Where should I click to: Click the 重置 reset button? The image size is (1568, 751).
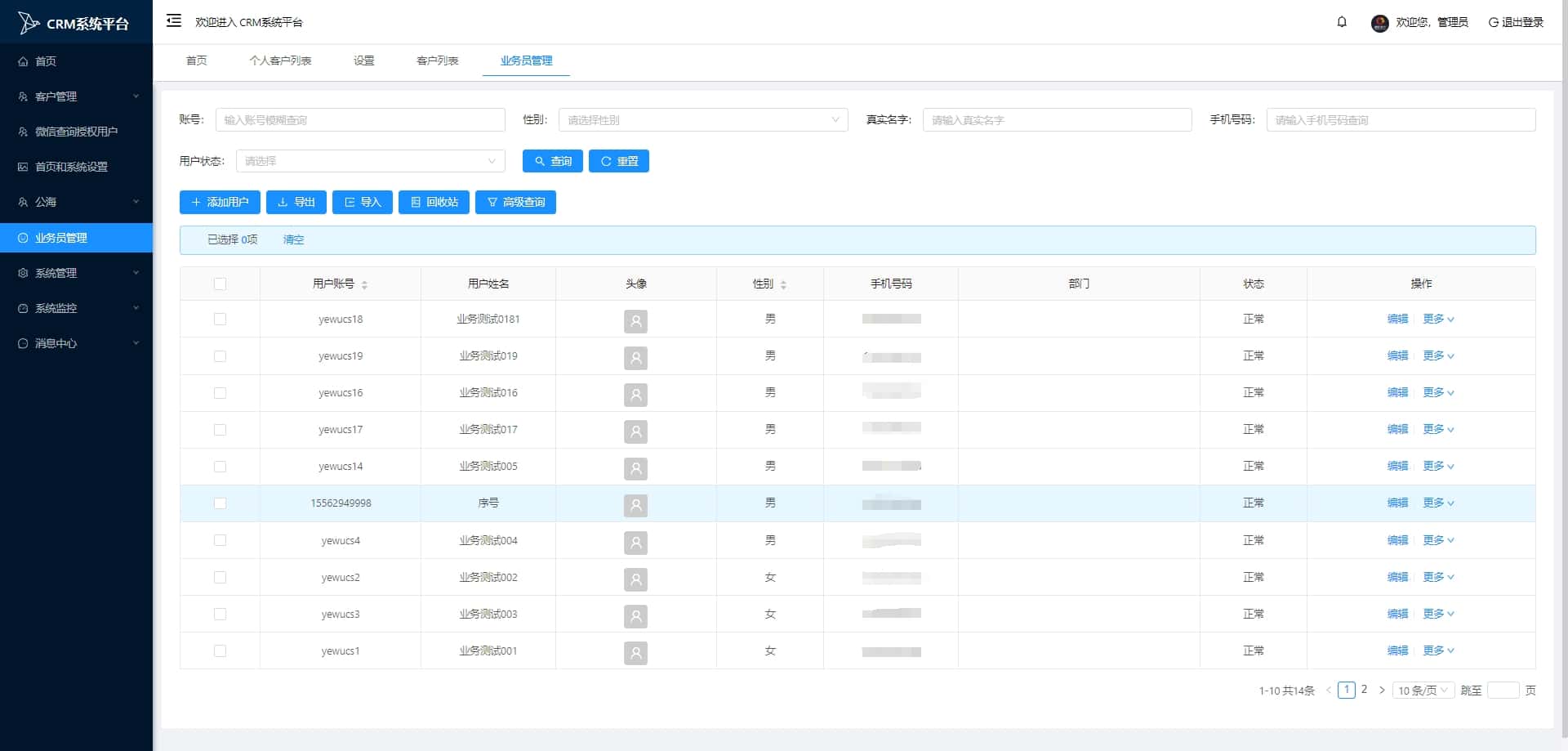(619, 161)
